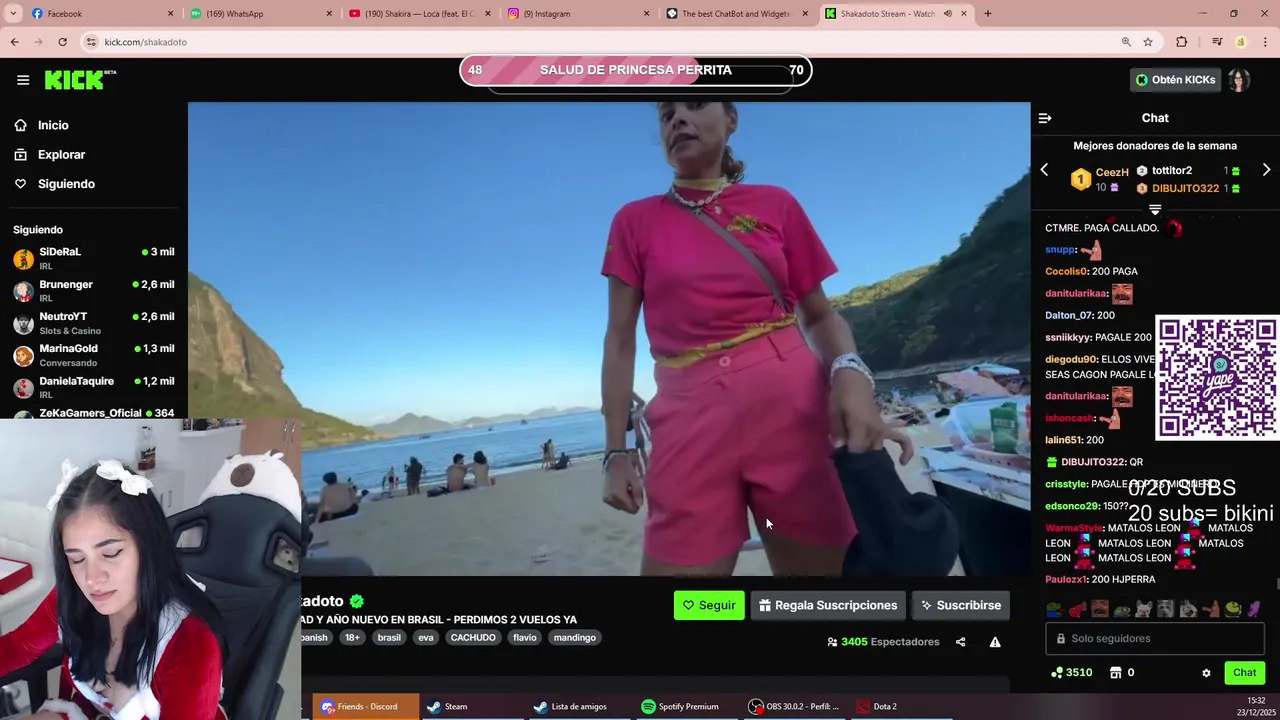Switch to the Facebook browser tab

click(x=100, y=14)
